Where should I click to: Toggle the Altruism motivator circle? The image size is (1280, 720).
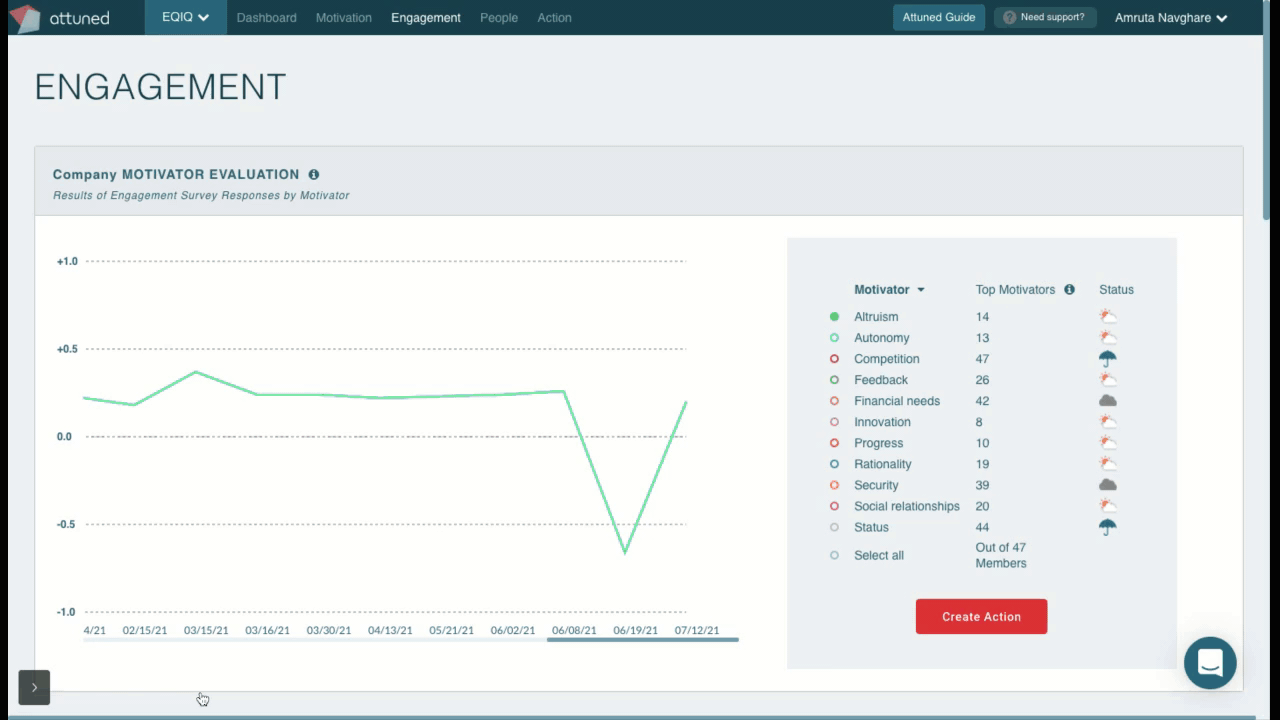[x=834, y=317]
